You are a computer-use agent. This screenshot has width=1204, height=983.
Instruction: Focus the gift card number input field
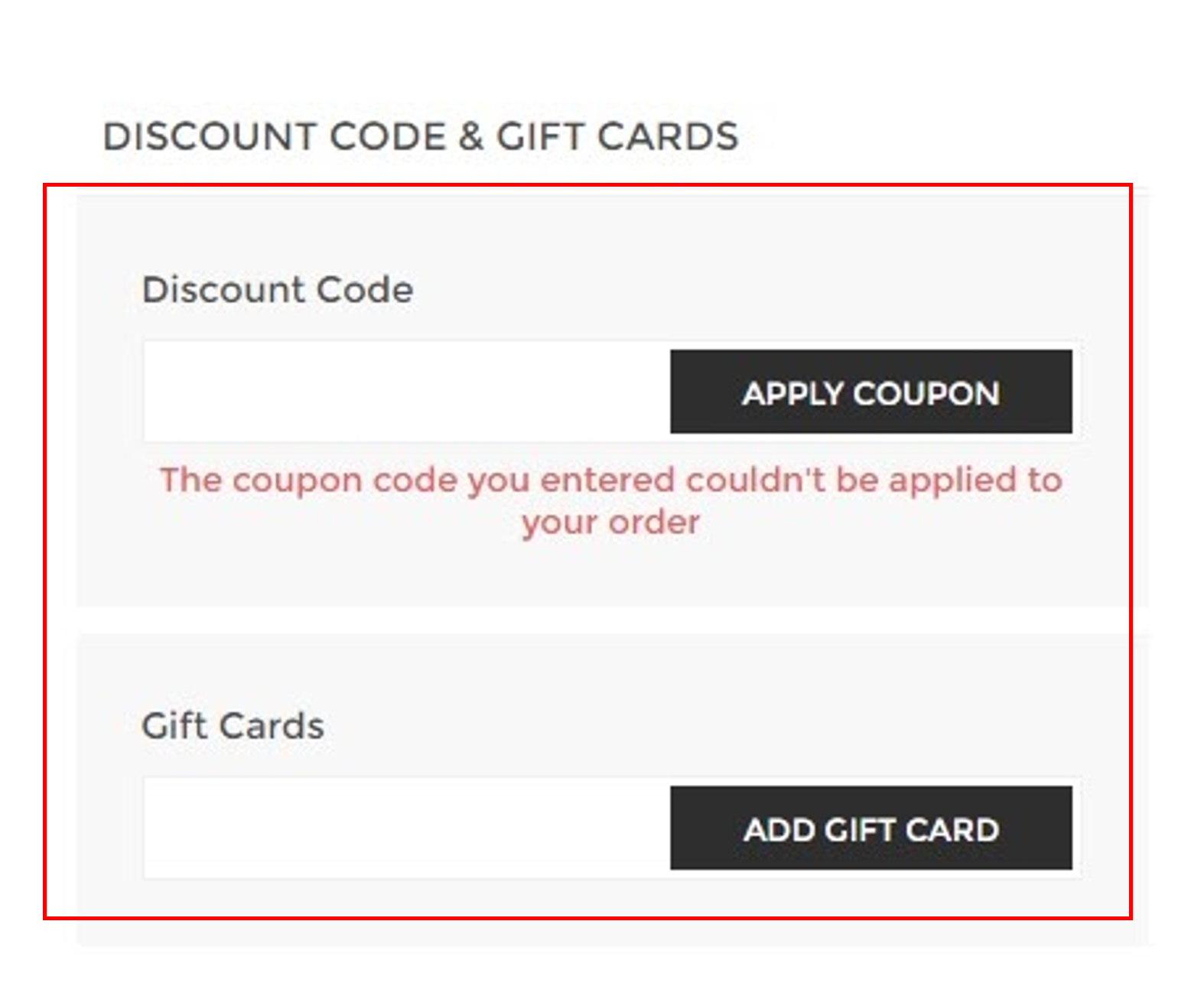407,828
